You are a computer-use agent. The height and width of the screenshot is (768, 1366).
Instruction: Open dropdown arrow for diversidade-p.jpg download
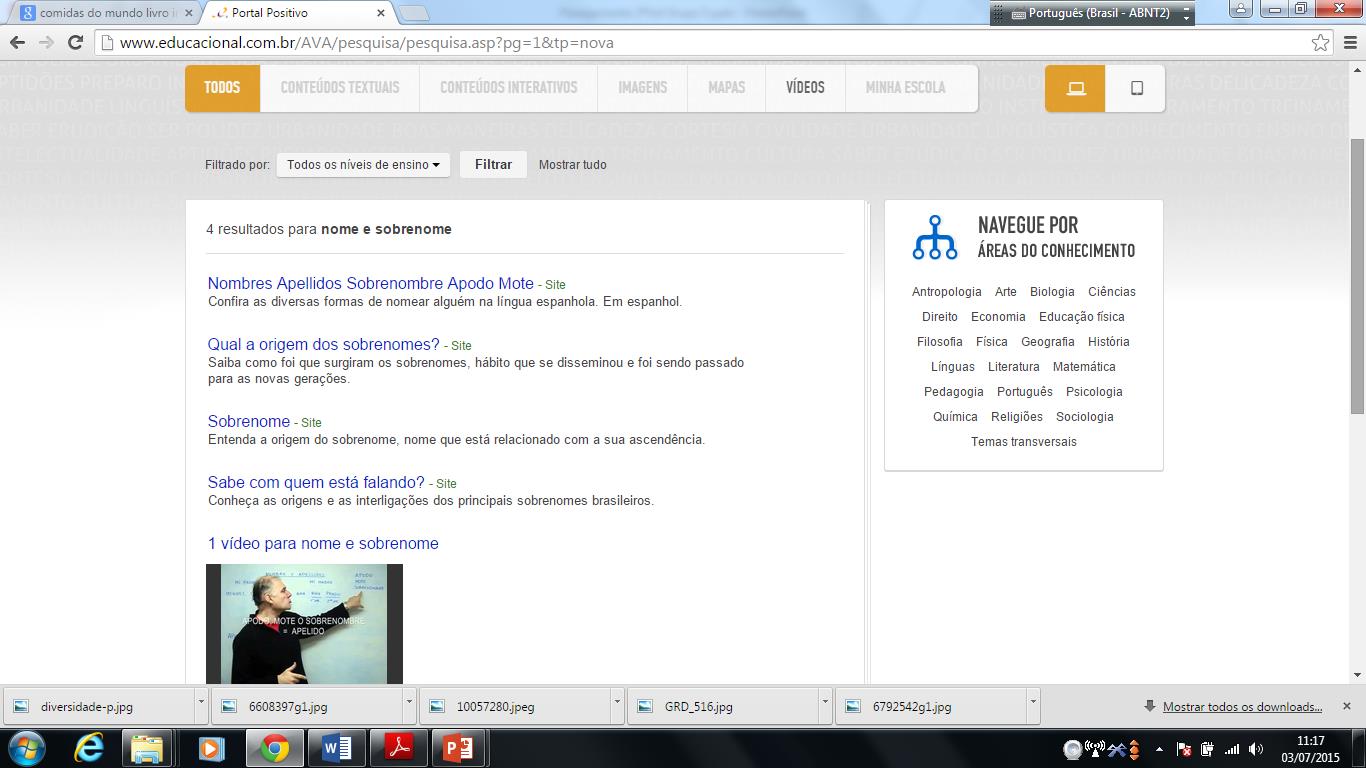pos(201,705)
